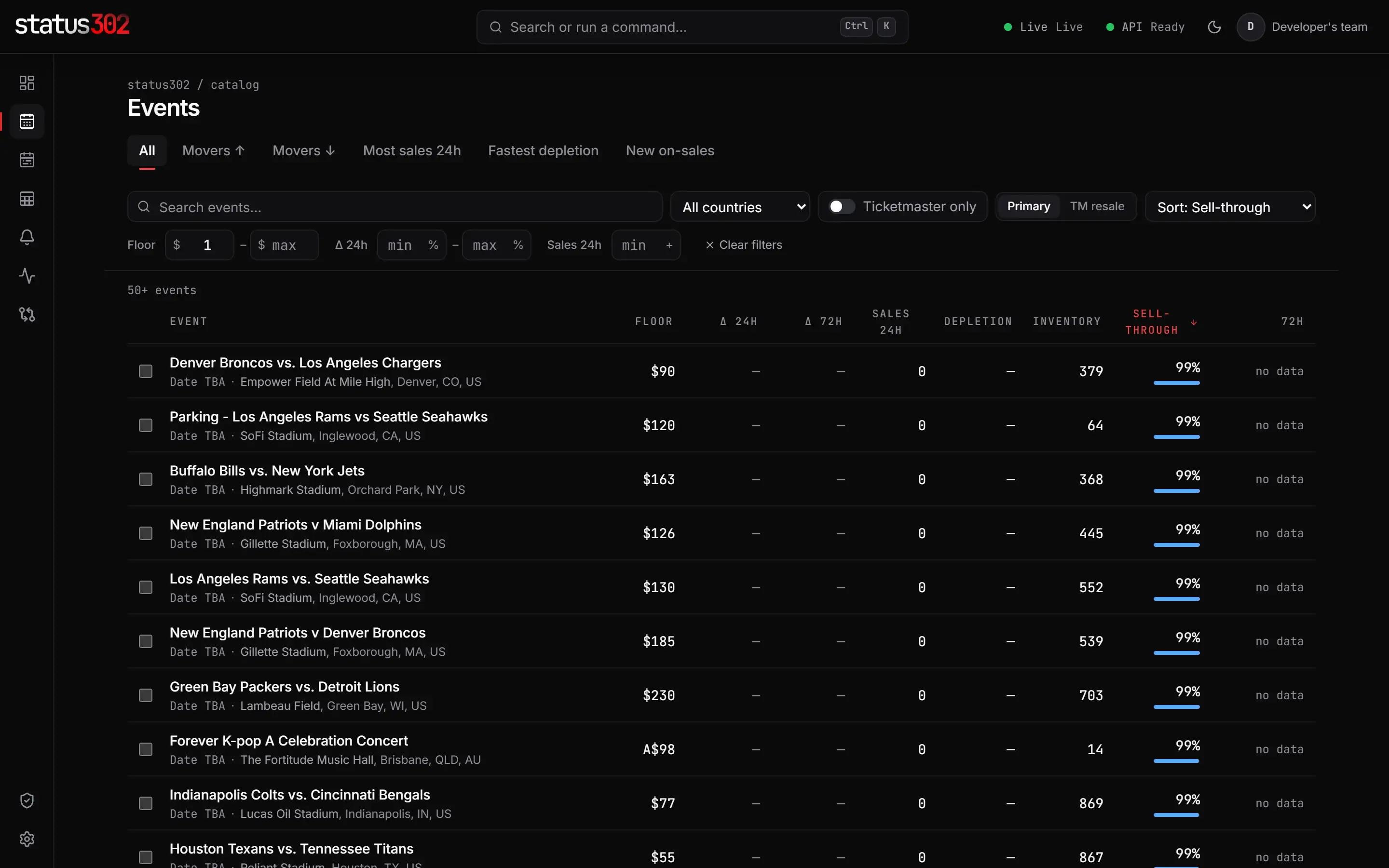Click the sell-through bar for New England Patriots v Miami Dolphins
The width and height of the screenshot is (1389, 868).
point(1176,545)
